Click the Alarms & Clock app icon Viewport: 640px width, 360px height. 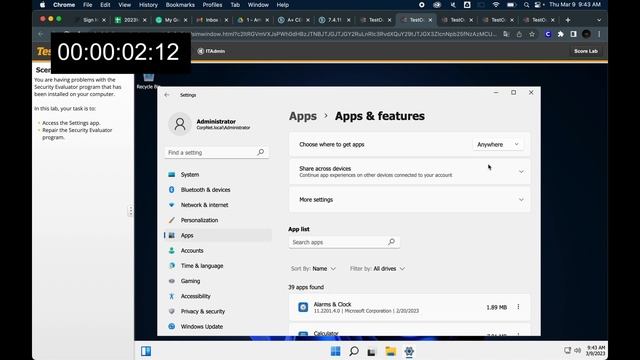coord(303,307)
